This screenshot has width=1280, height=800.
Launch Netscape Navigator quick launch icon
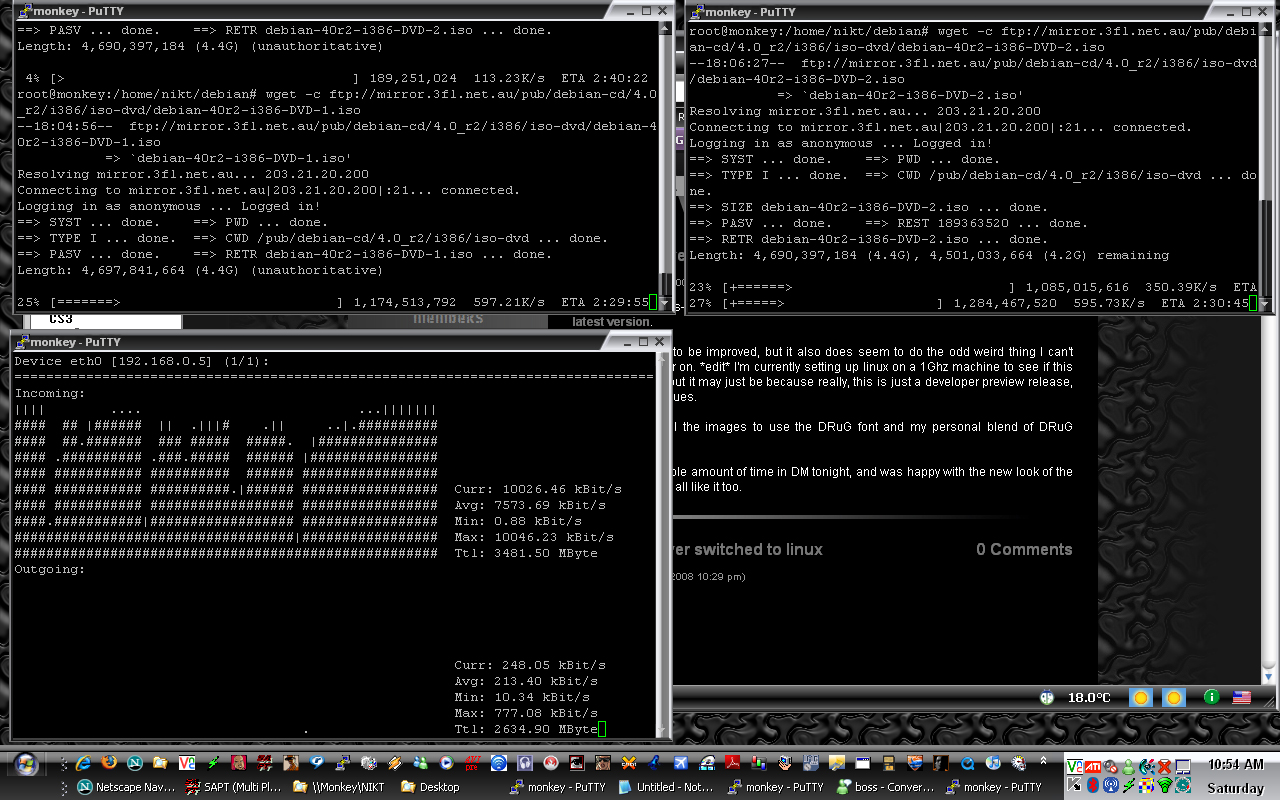(135, 763)
